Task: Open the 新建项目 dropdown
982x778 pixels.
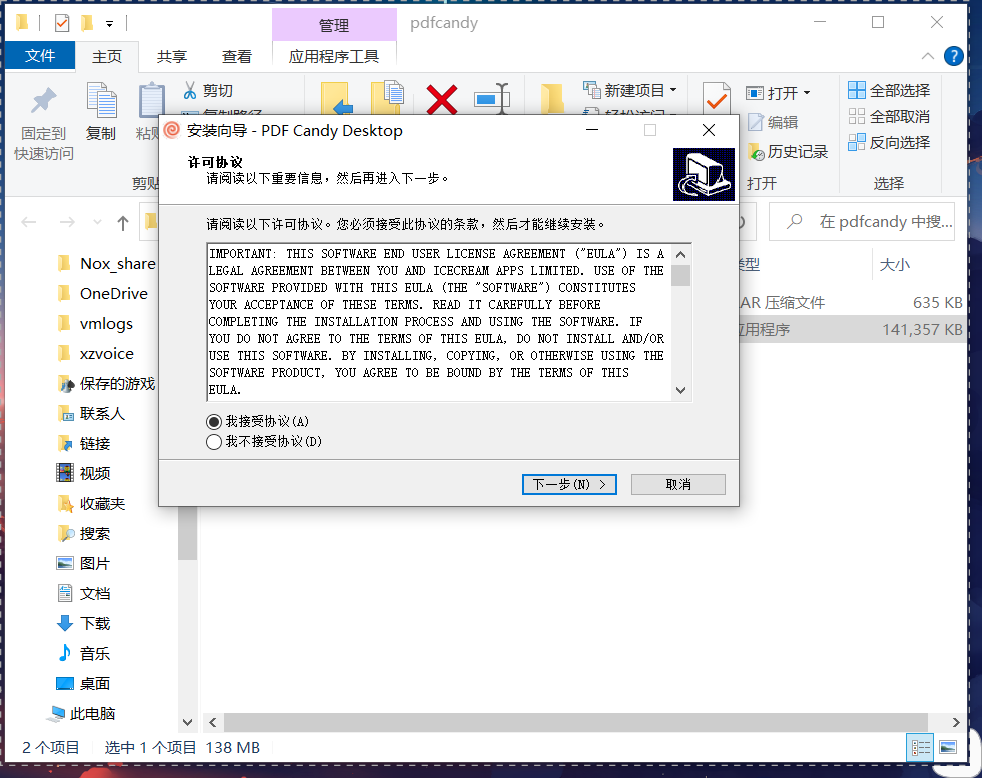Action: click(629, 90)
